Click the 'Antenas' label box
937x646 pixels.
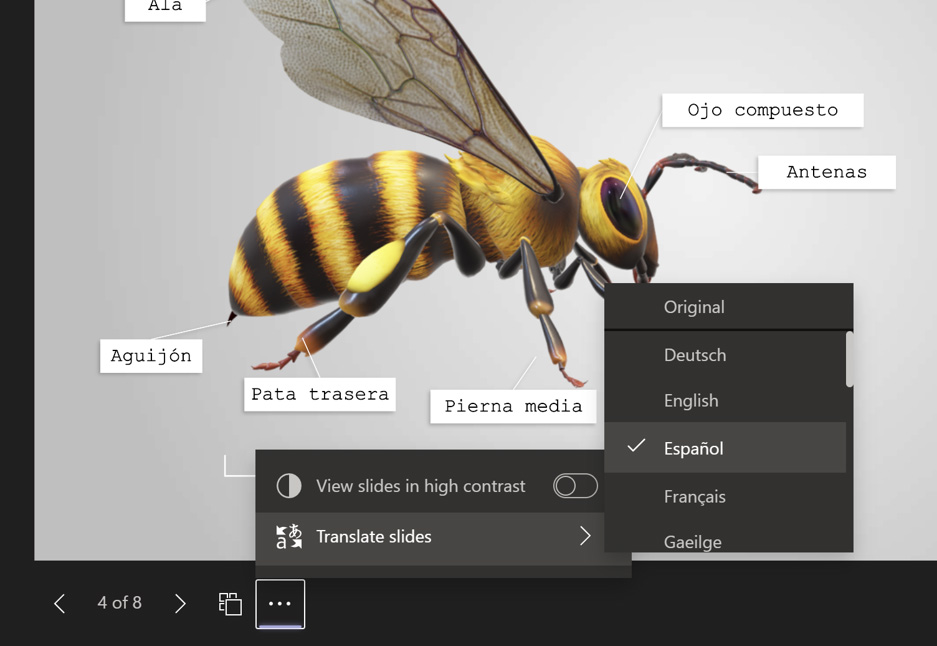[x=826, y=172]
